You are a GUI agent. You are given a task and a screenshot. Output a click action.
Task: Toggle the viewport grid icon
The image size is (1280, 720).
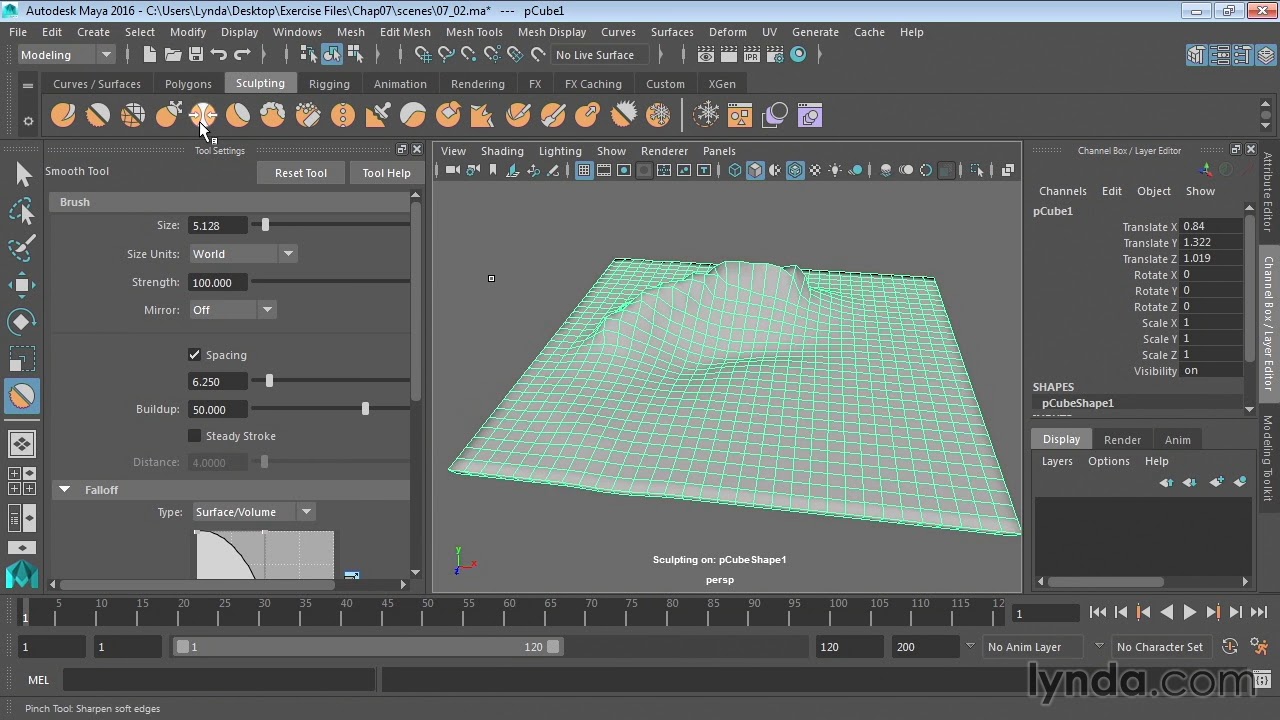point(584,171)
